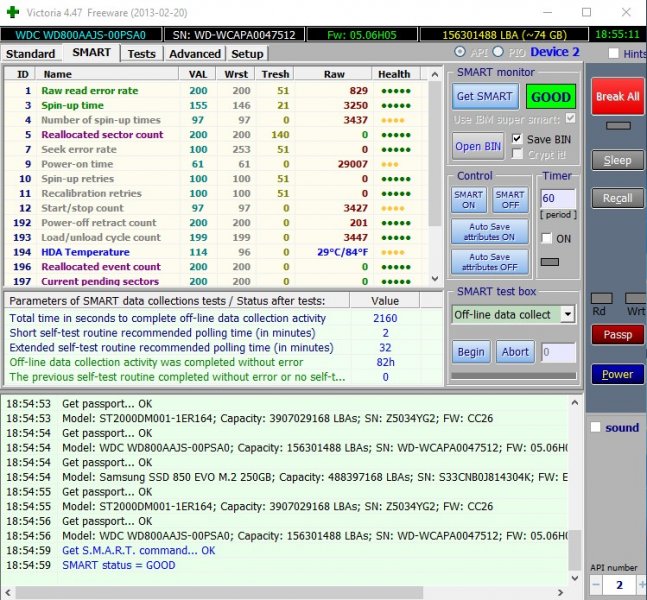Image resolution: width=647 pixels, height=600 pixels.
Task: Select the Raw read error rate row
Action: [215, 91]
